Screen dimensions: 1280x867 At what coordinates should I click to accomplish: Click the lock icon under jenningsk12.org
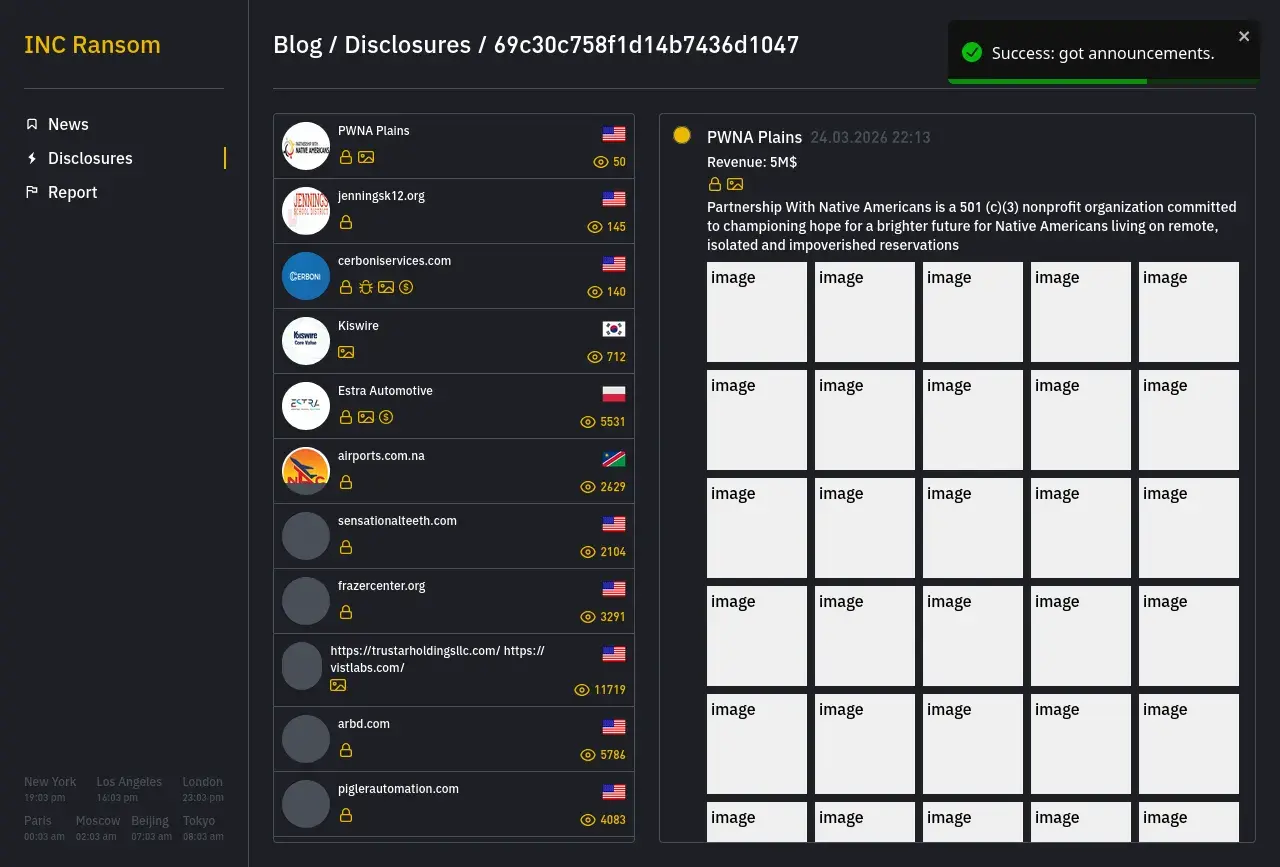346,222
